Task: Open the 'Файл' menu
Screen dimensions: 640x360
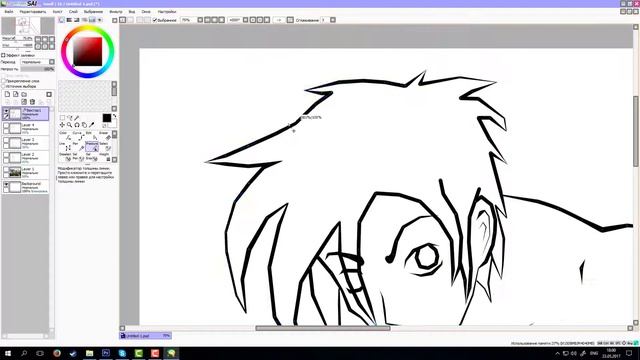Action: coord(9,12)
